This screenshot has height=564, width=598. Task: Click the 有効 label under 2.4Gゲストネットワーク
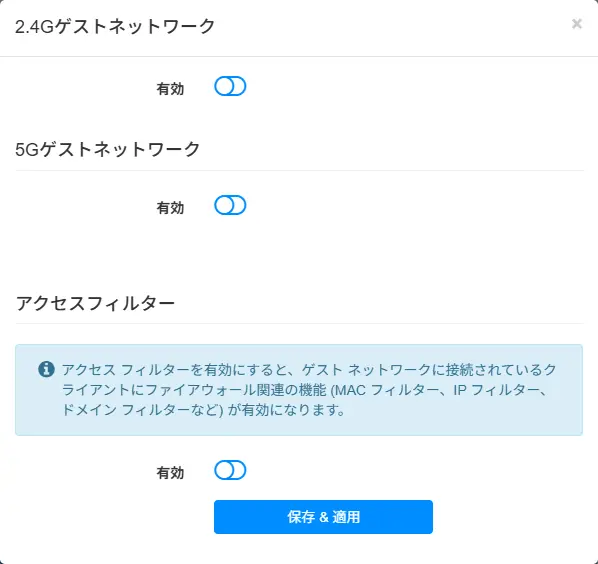point(170,89)
